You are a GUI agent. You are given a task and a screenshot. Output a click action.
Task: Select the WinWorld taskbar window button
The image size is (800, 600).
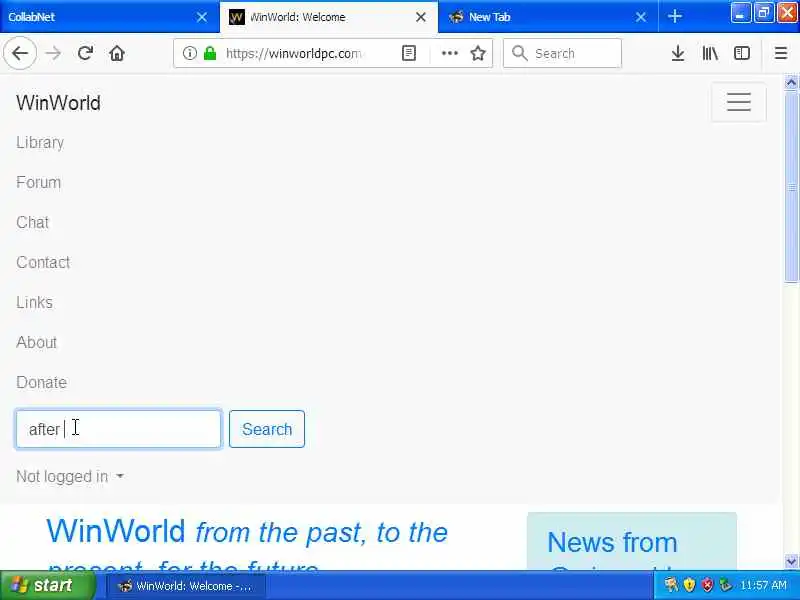[x=186, y=586]
